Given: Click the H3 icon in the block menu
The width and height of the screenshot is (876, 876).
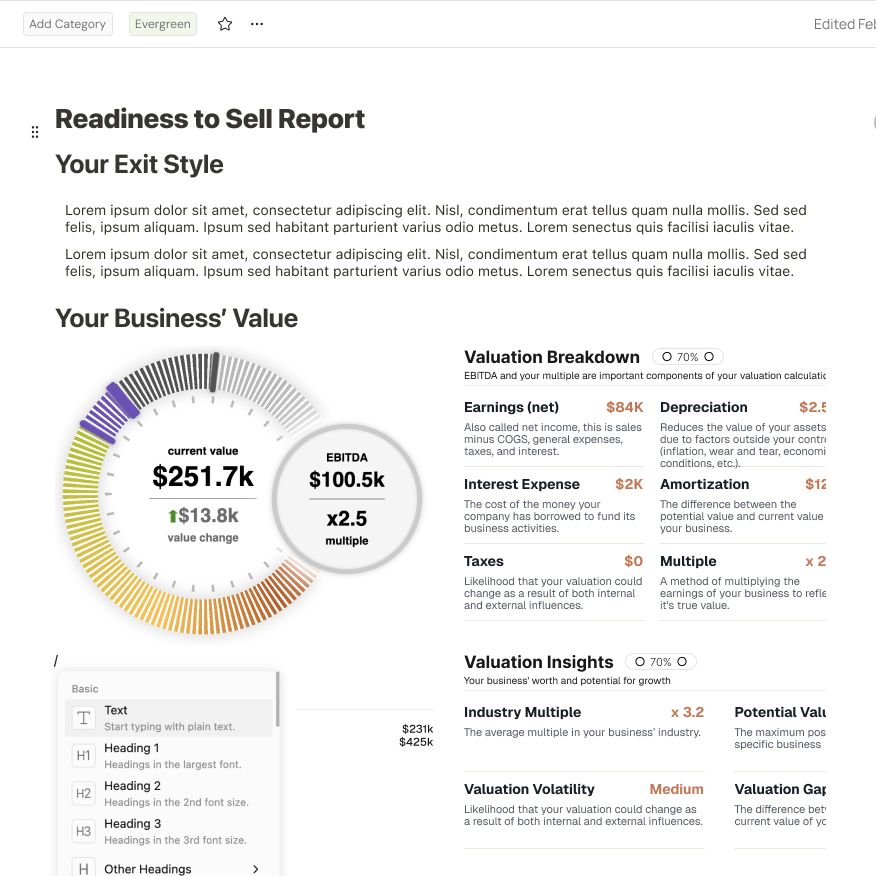Looking at the screenshot, I should click(84, 829).
